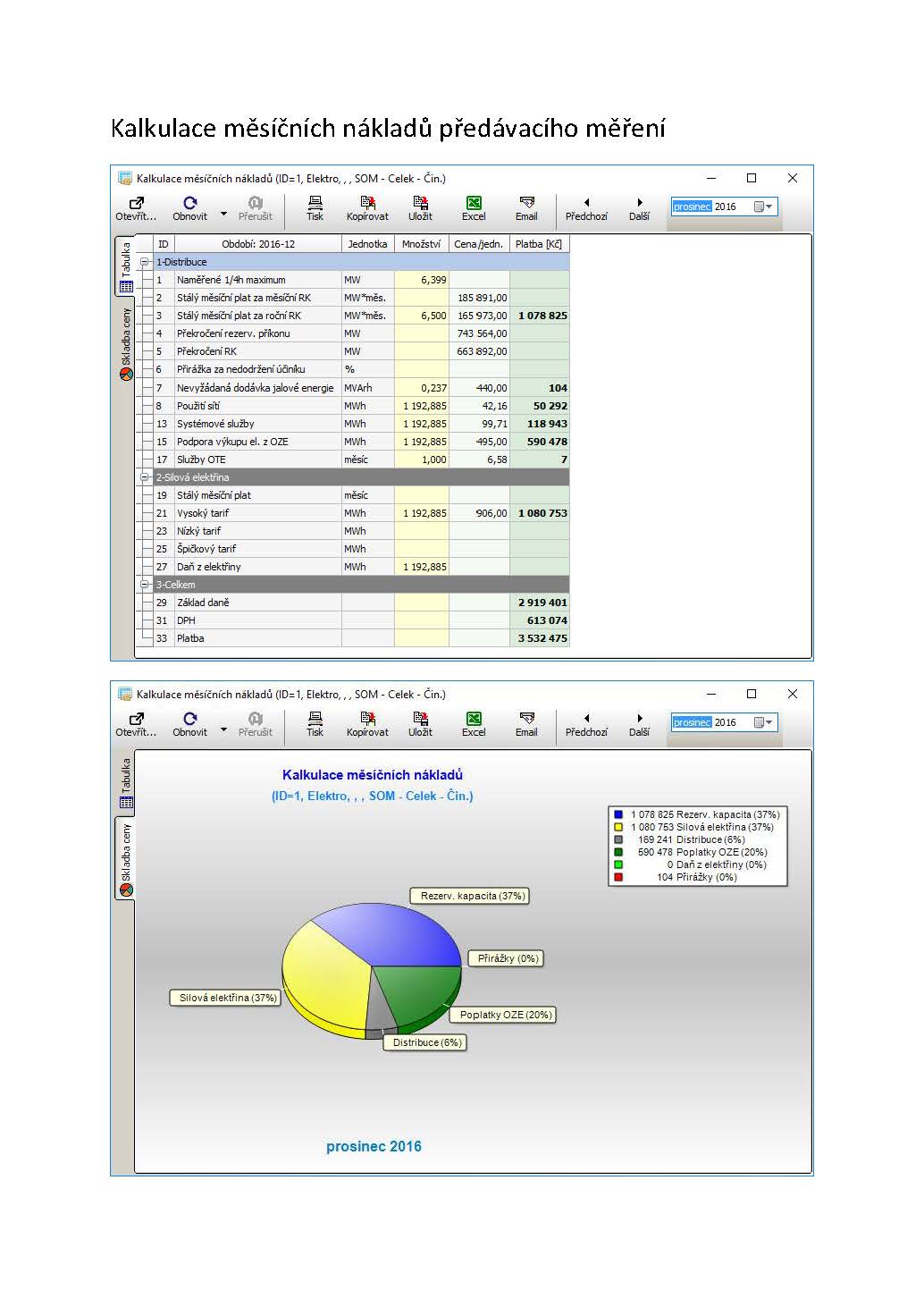Viewport: 924px width, 1307px height.
Task: Click ID column header
Action: 164,244
